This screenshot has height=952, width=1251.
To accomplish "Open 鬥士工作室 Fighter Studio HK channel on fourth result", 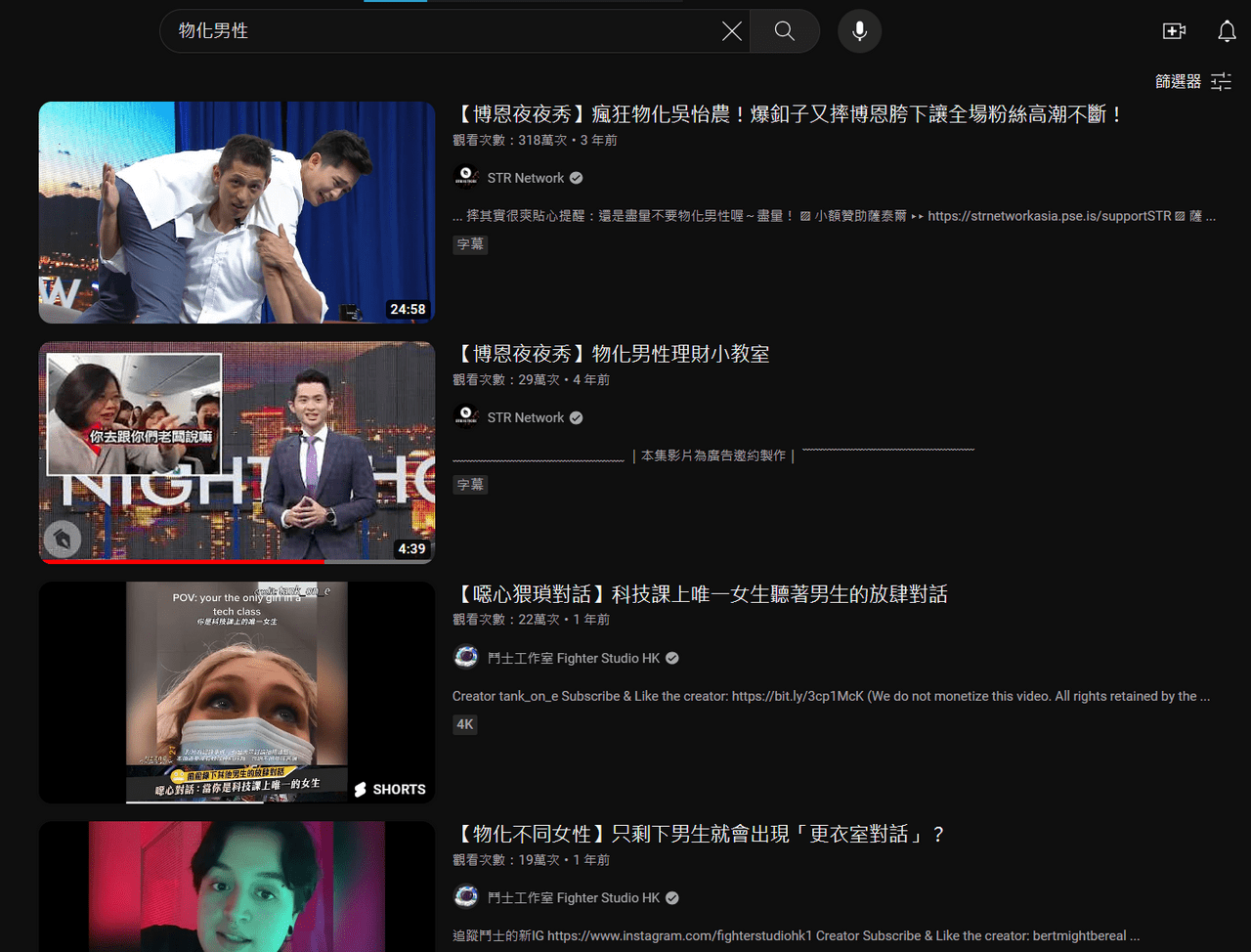I will pos(574,897).
